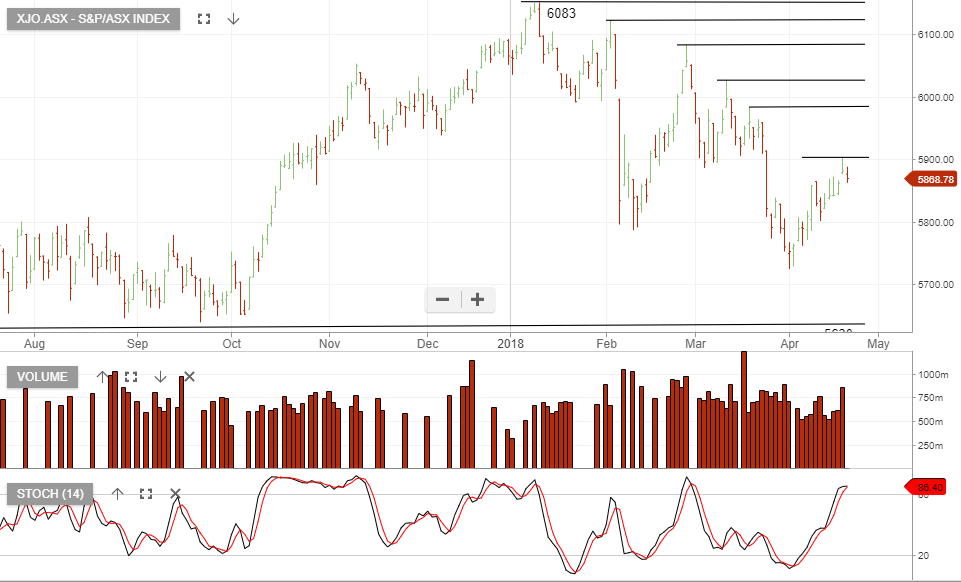
Task: Click the red 5888.78 price marker
Action: click(933, 179)
